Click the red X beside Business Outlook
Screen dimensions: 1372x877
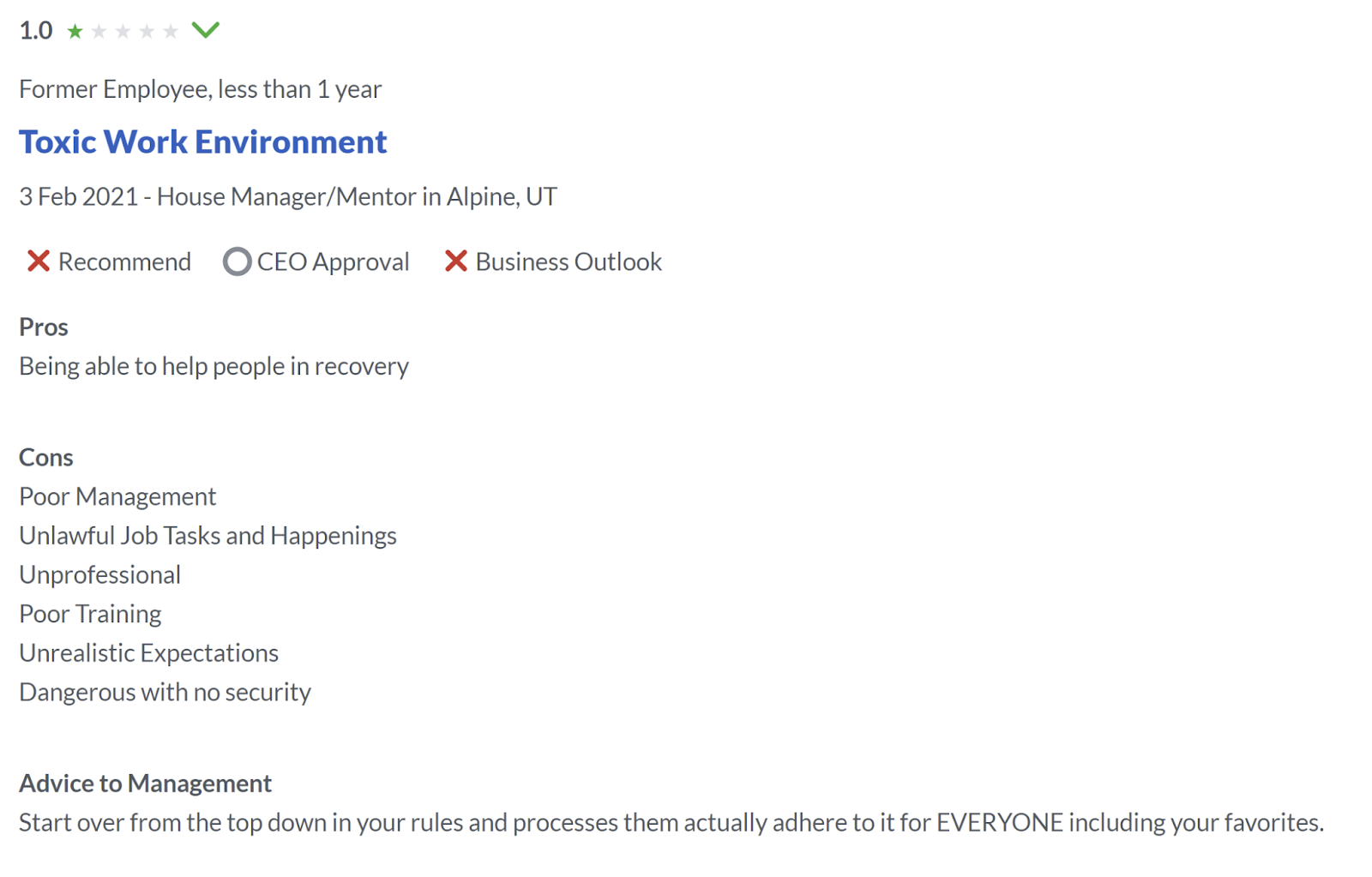tap(456, 261)
